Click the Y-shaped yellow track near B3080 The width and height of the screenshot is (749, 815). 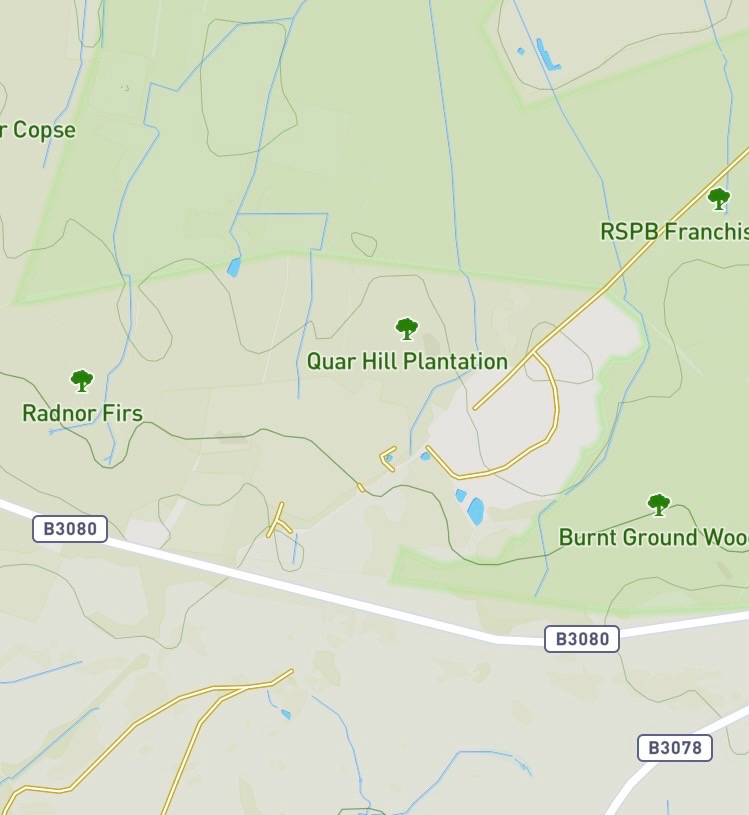click(x=279, y=521)
